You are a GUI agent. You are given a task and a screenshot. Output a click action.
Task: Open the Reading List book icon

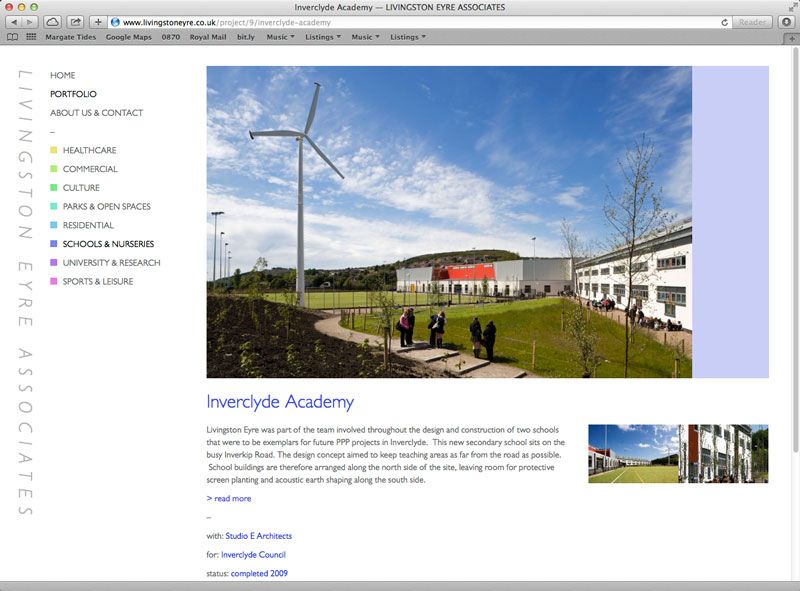(x=12, y=37)
